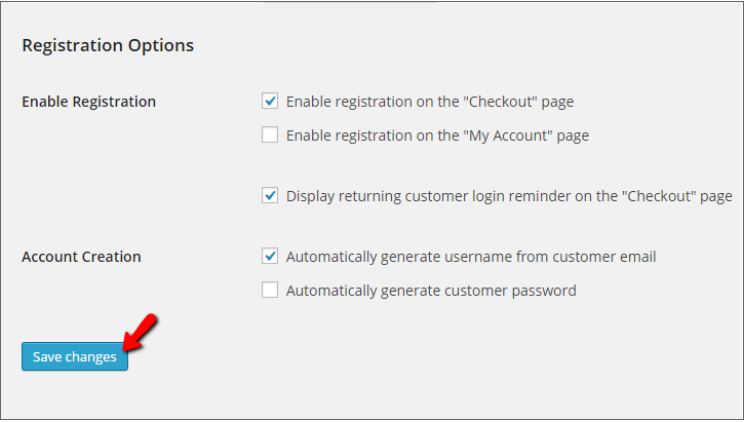Uncheck automatically generate username checkbox

(270, 256)
